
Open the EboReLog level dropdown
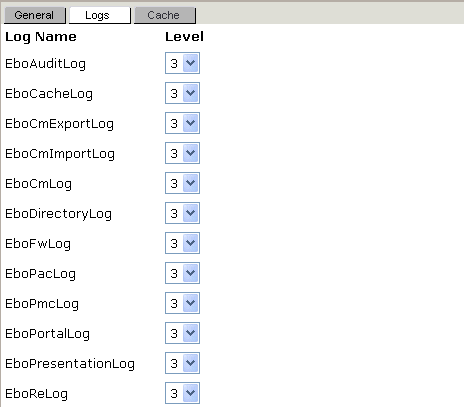pos(182,393)
